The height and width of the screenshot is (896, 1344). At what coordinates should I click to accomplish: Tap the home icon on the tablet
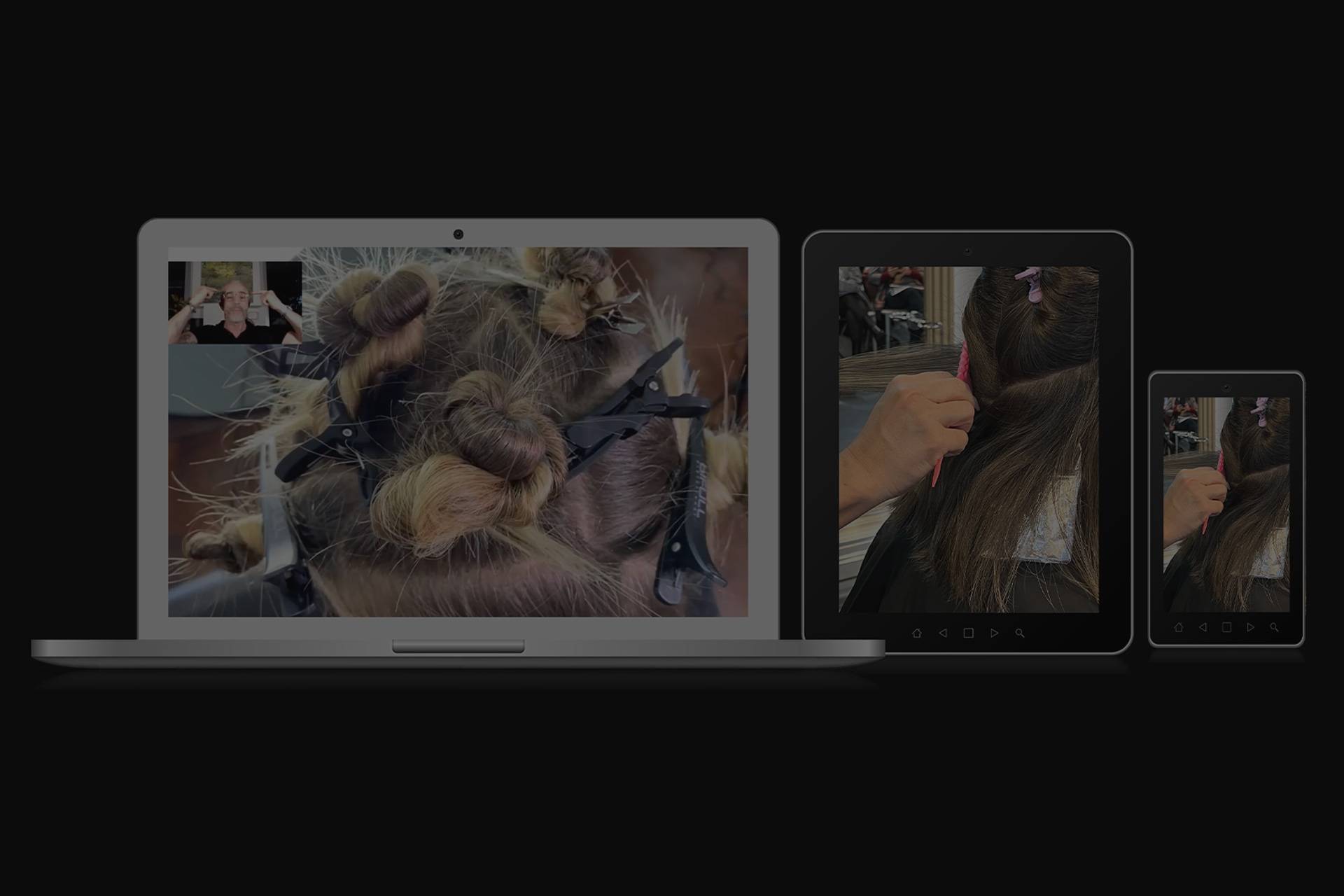916,633
